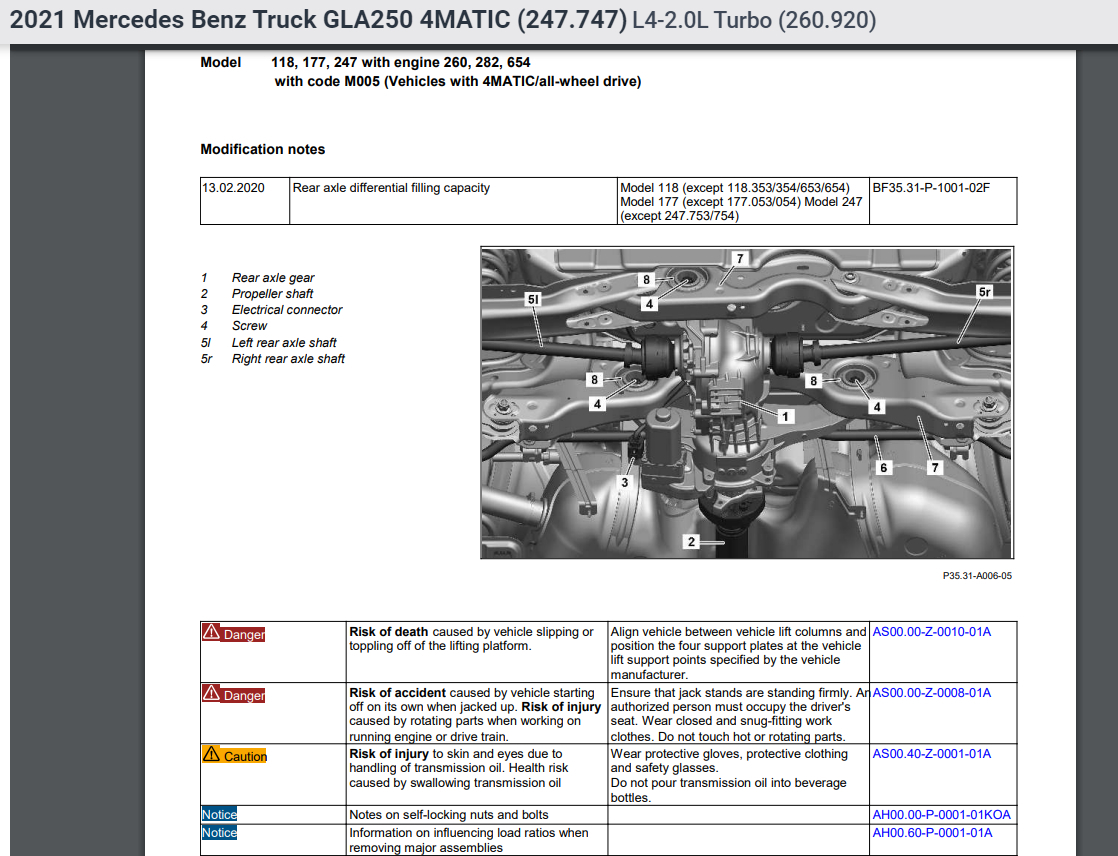
Task: Click the rear axle diagram image
Action: click(747, 403)
